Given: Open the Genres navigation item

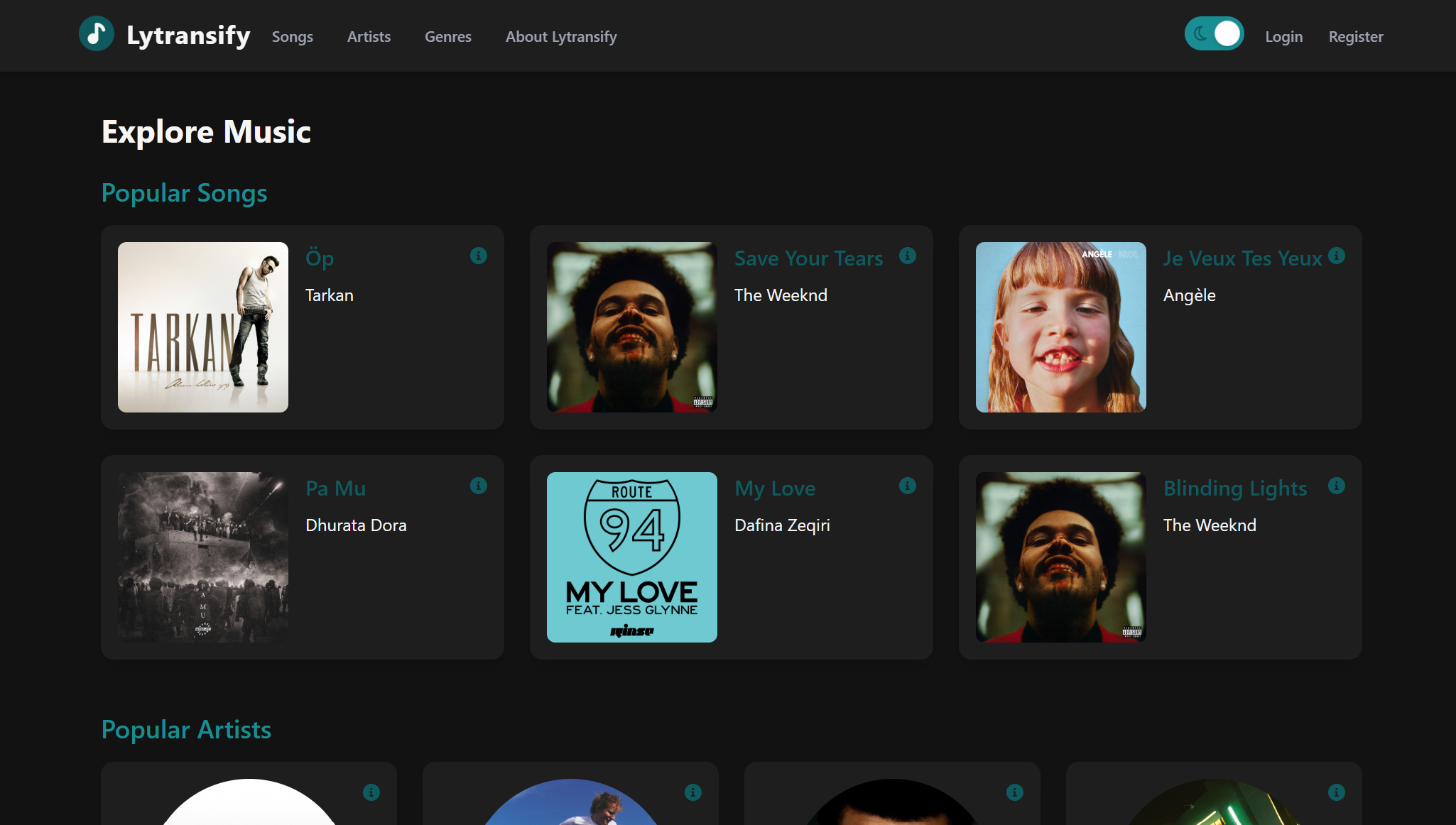Looking at the screenshot, I should point(448,37).
